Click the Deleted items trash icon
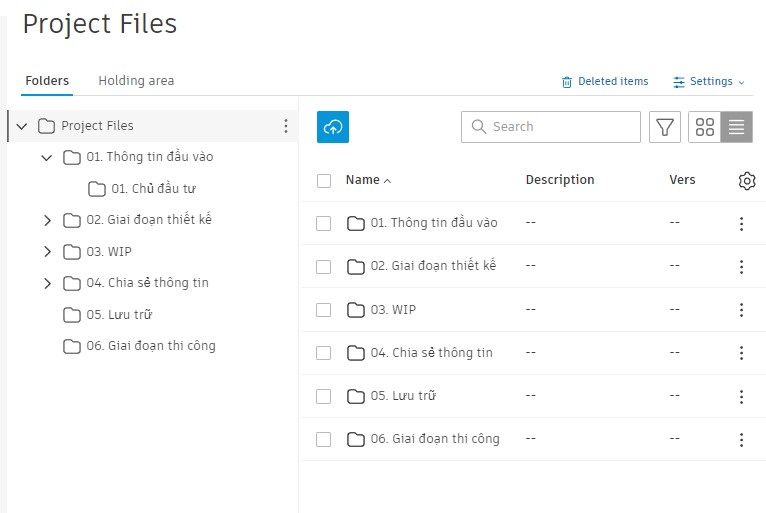 (567, 82)
